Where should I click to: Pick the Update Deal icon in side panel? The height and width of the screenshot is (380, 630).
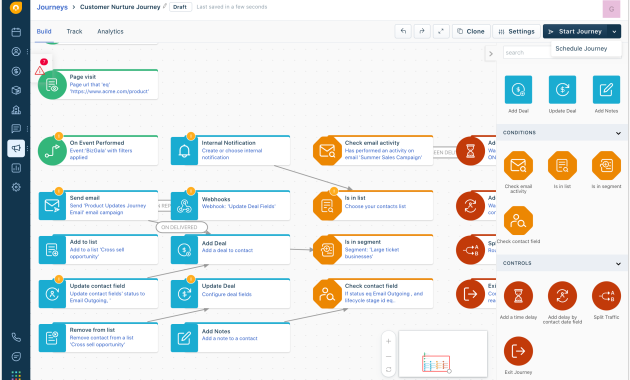[x=562, y=90]
